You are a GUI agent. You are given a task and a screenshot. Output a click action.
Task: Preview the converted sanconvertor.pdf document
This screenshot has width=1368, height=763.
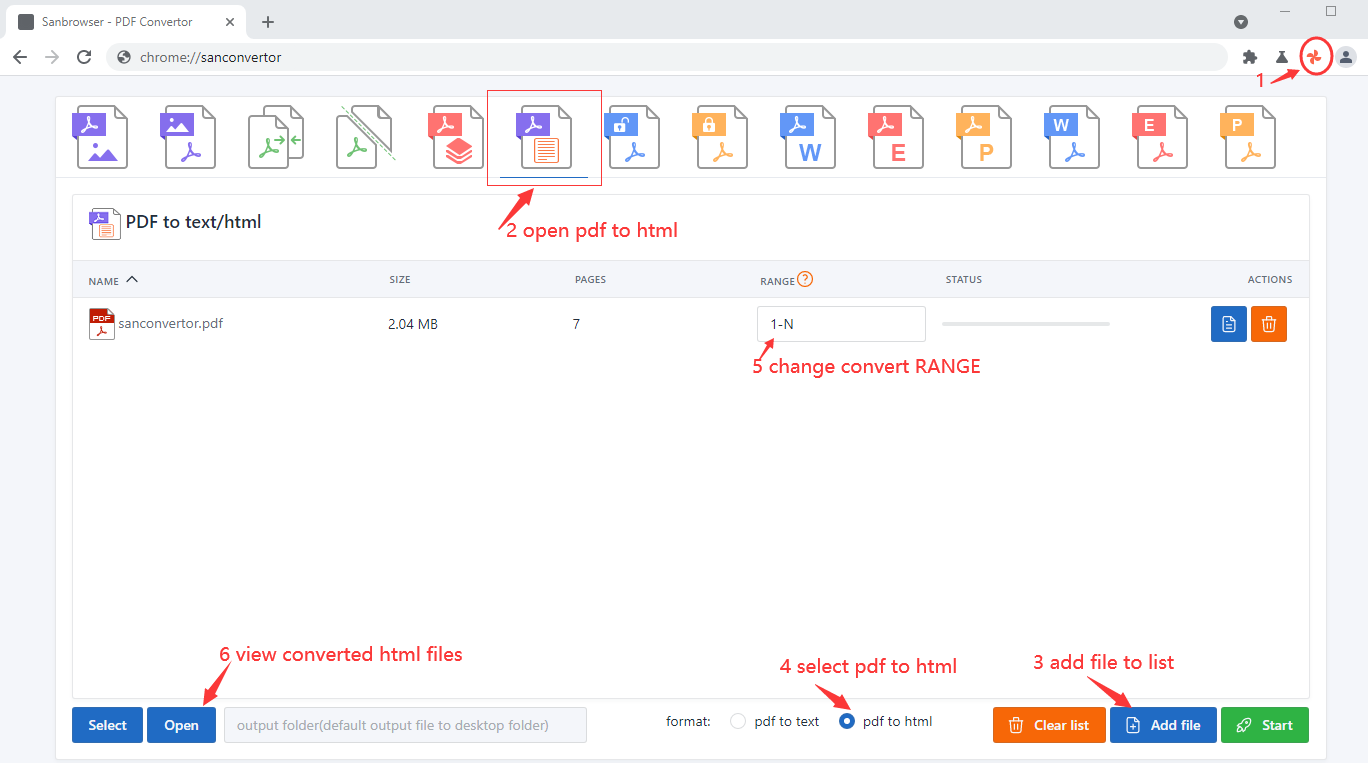1228,323
